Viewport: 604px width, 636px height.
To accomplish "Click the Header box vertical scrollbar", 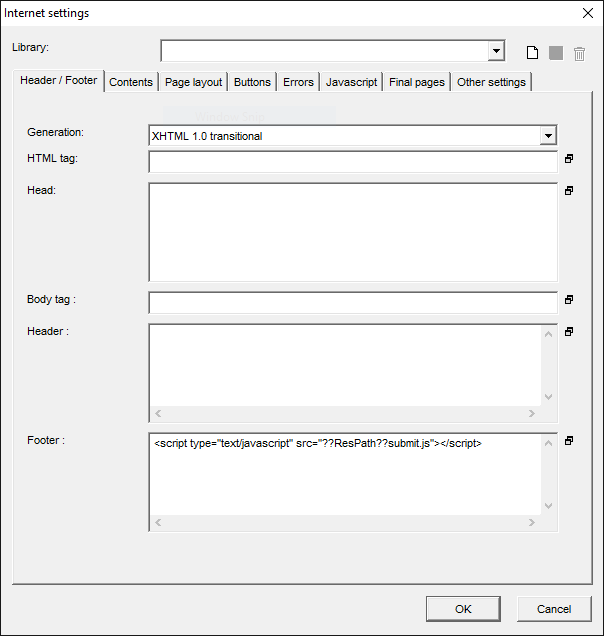I will 548,365.
